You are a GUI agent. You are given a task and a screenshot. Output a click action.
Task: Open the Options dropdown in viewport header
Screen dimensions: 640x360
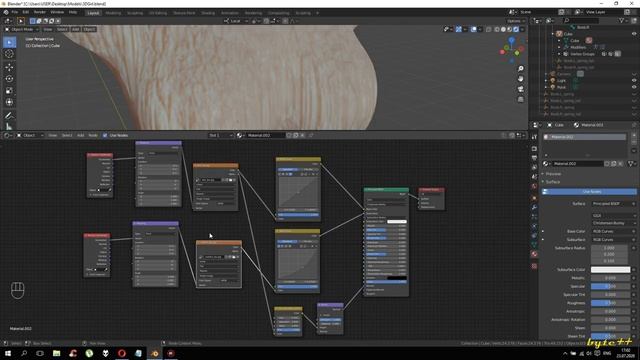516,21
